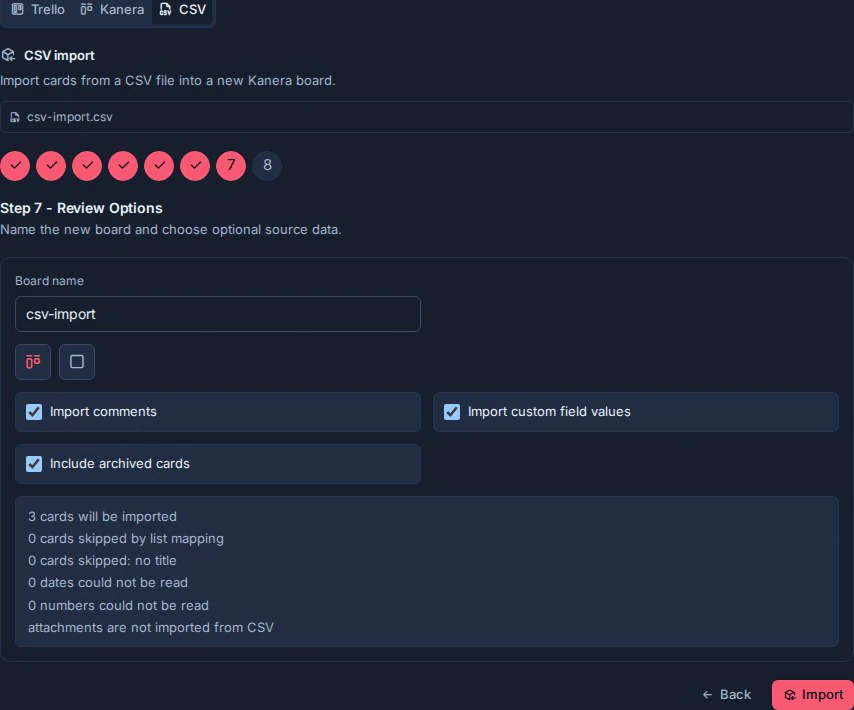Screen dimensions: 854x710
Task: Click '3 cards will be imported' text
Action: (x=102, y=517)
